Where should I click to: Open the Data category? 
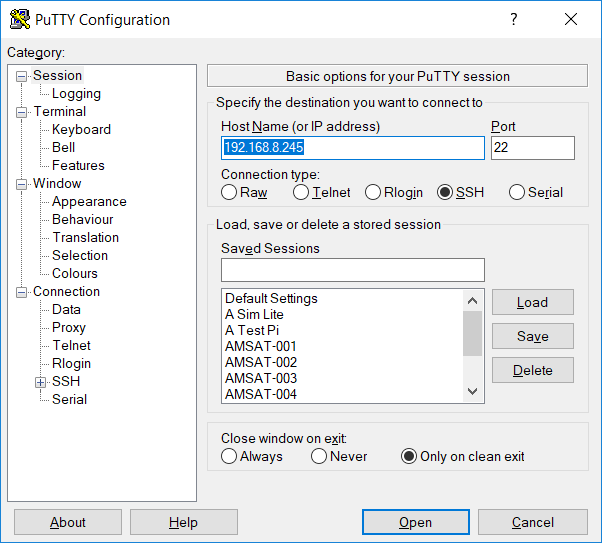coord(66,310)
